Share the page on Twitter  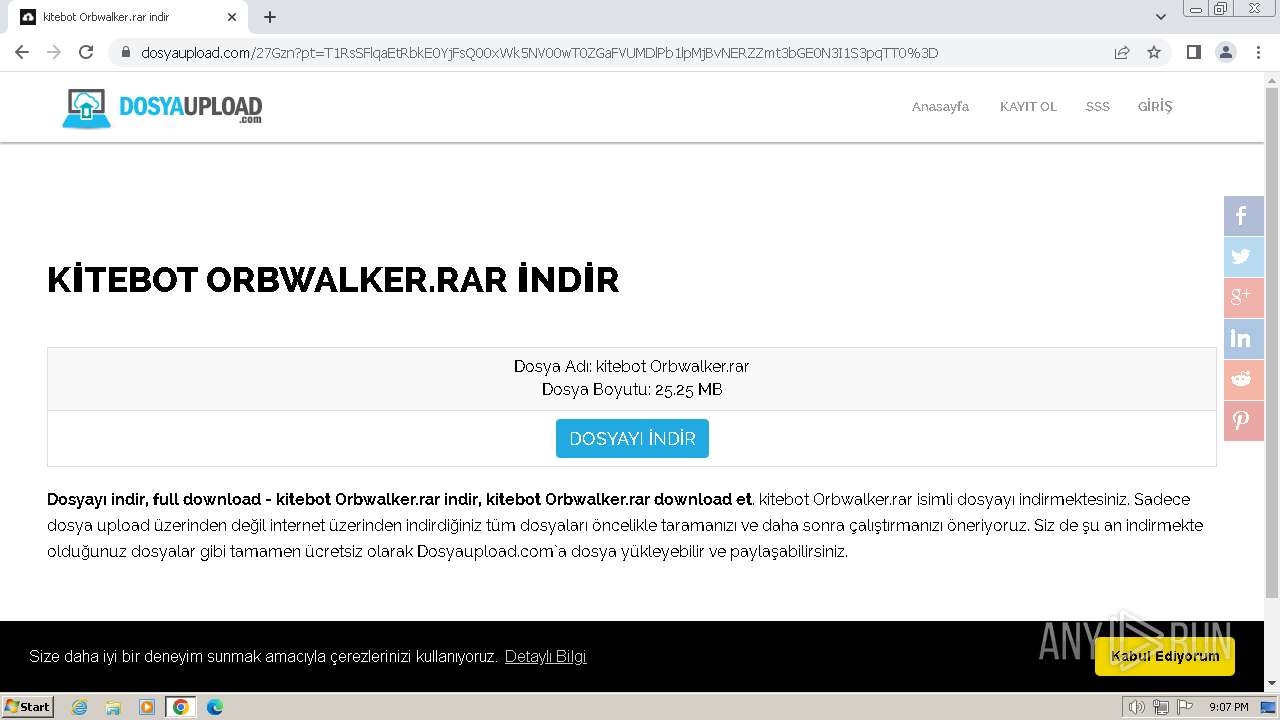click(1244, 257)
